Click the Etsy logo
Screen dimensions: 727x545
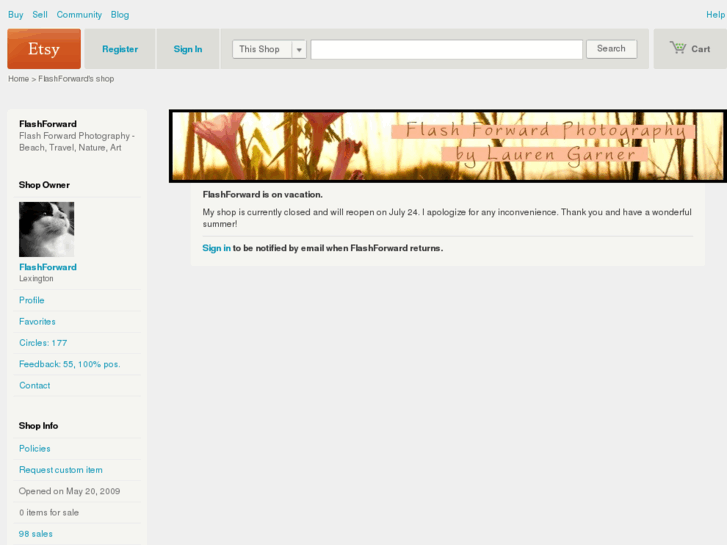[44, 49]
